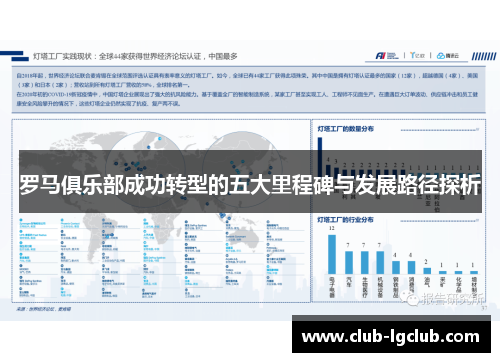Click the 汽车 bar in industry chart
500x362 pixels.
pos(349,262)
